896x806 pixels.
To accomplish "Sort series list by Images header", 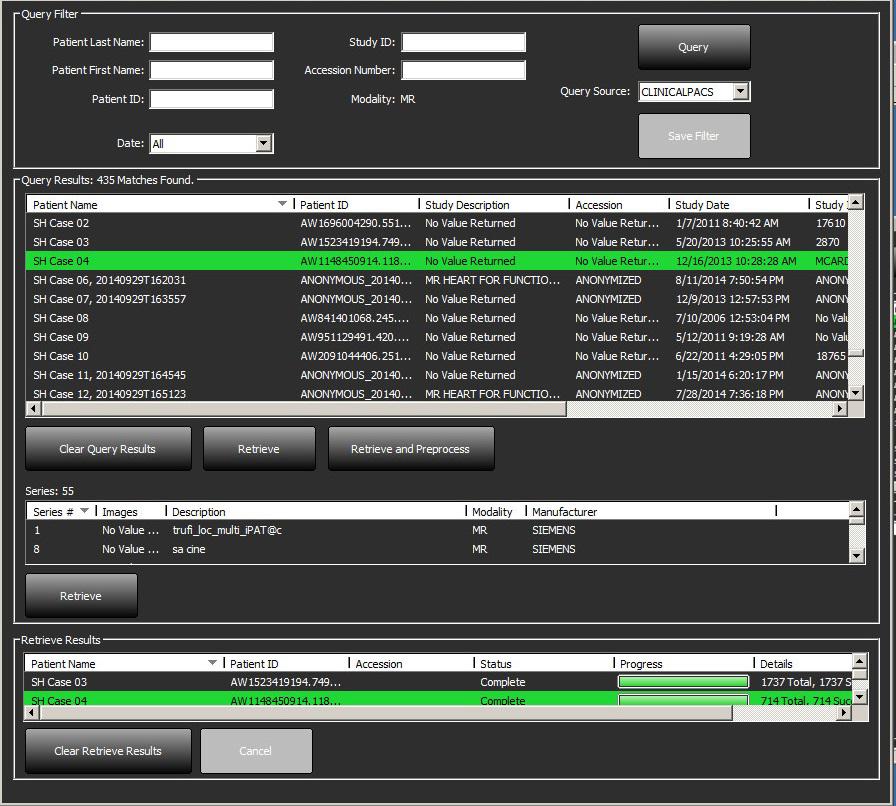I will tap(131, 512).
